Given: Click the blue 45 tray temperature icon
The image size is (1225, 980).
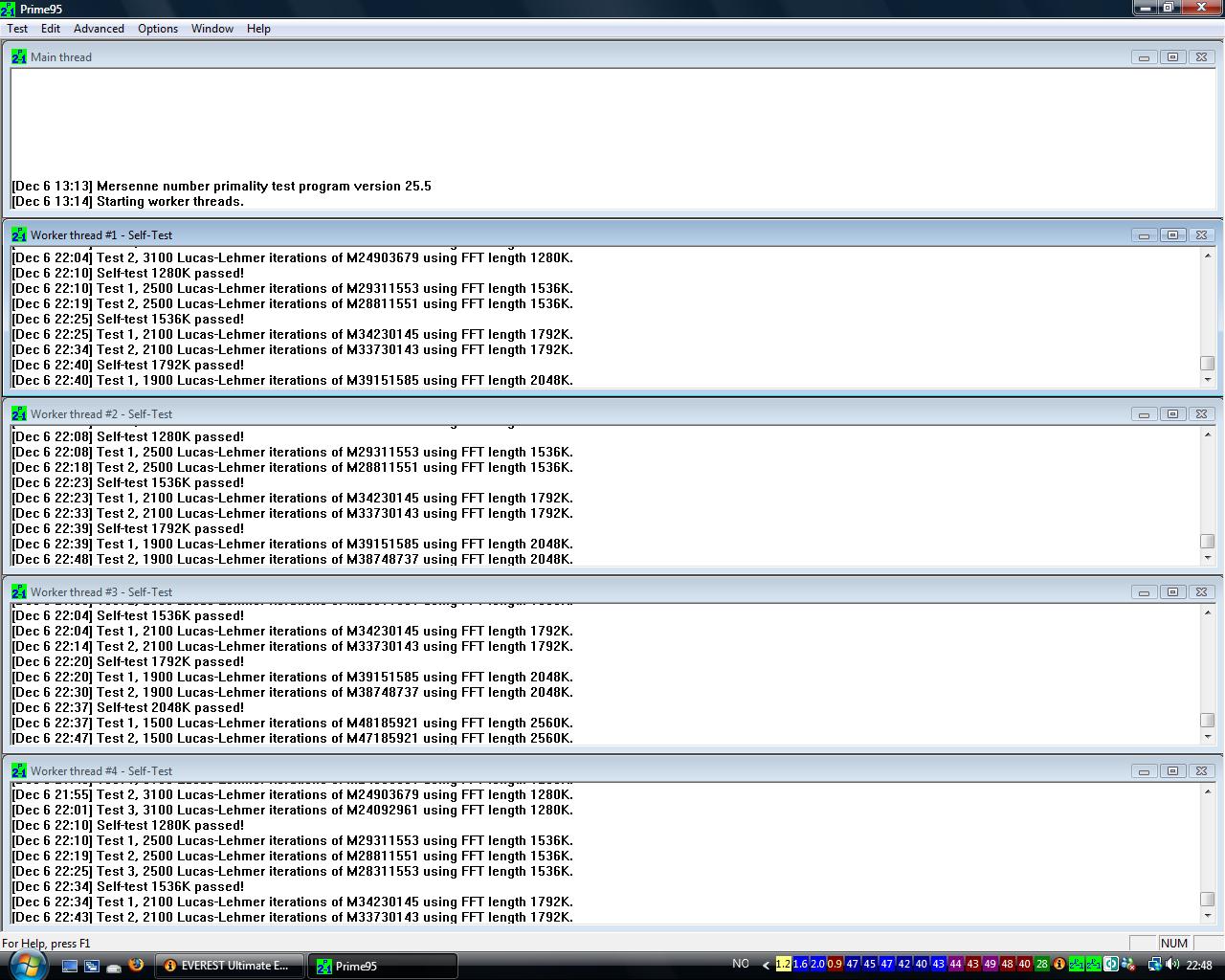Looking at the screenshot, I should (869, 964).
